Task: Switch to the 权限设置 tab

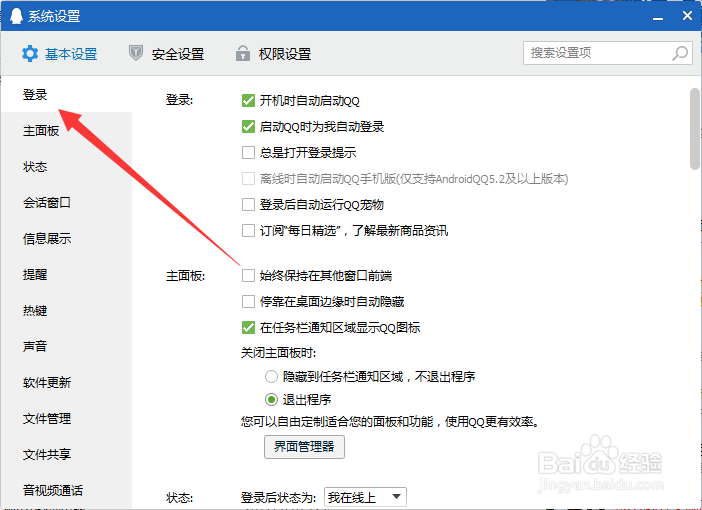Action: pyautogui.click(x=273, y=54)
